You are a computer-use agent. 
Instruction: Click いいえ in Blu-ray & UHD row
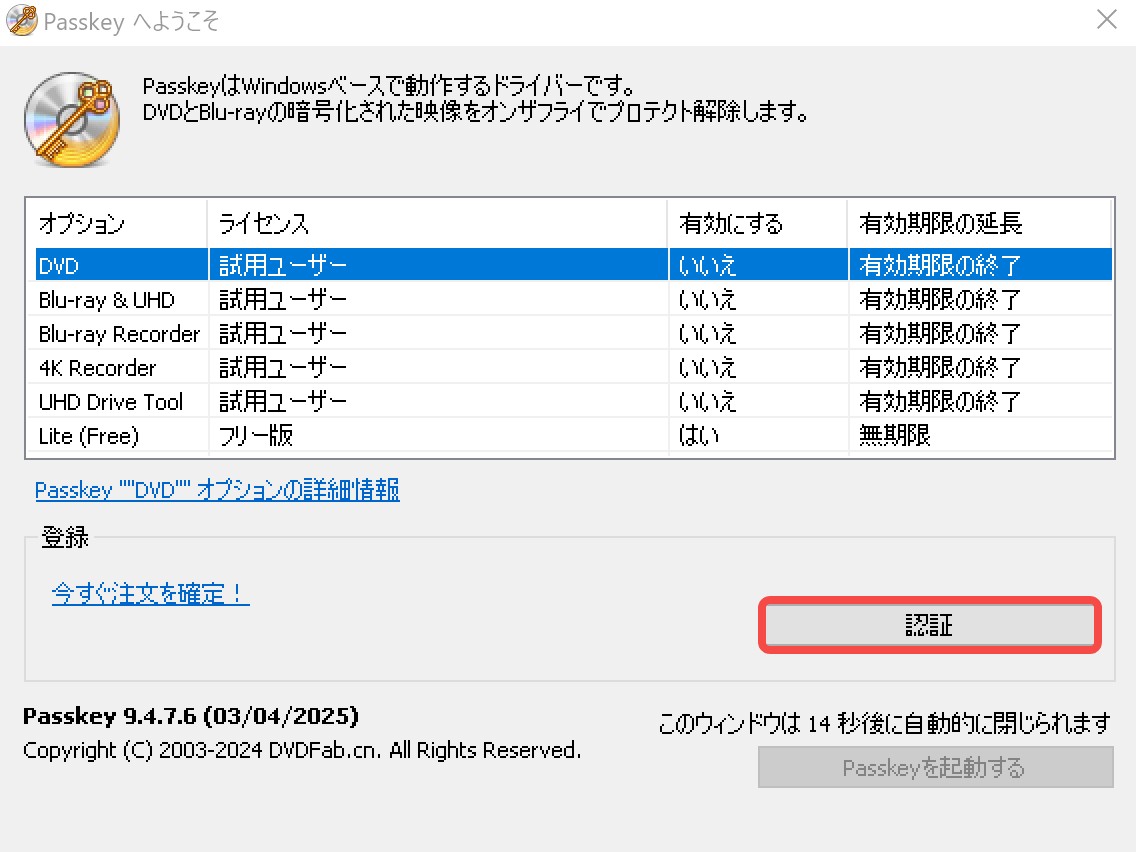(707, 299)
